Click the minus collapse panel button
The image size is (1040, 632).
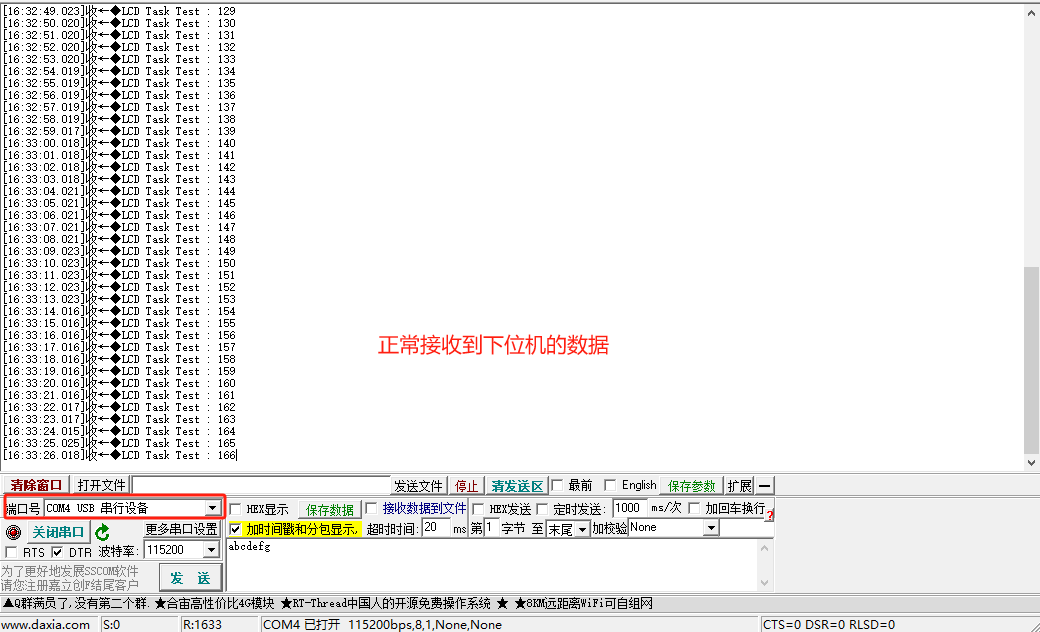(764, 485)
